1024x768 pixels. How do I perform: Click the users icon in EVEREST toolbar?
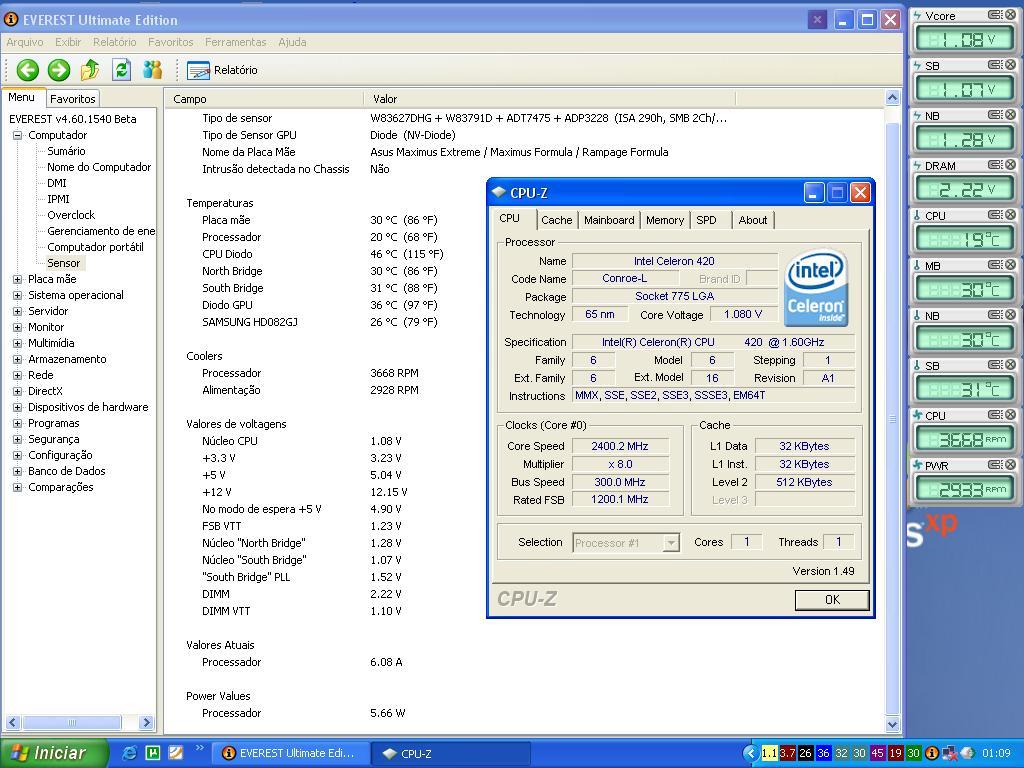pos(152,70)
